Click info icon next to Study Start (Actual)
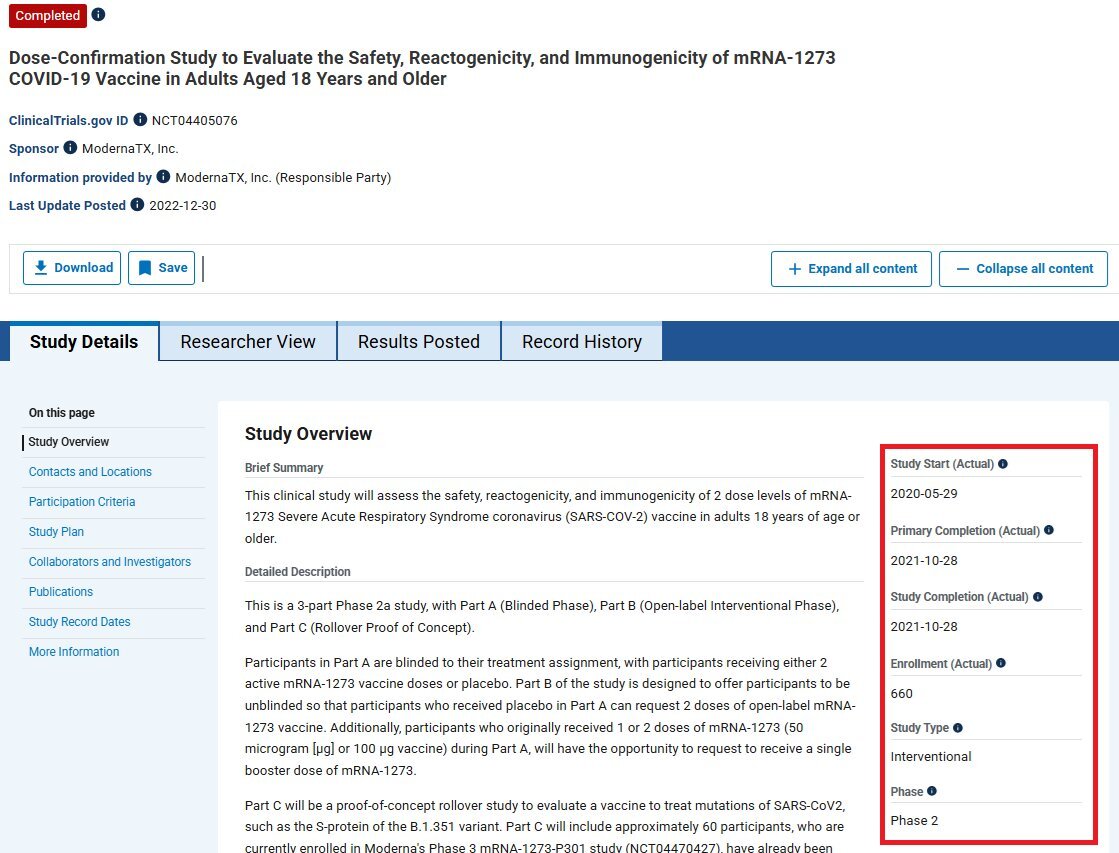This screenshot has height=853, width=1119. pos(1003,464)
